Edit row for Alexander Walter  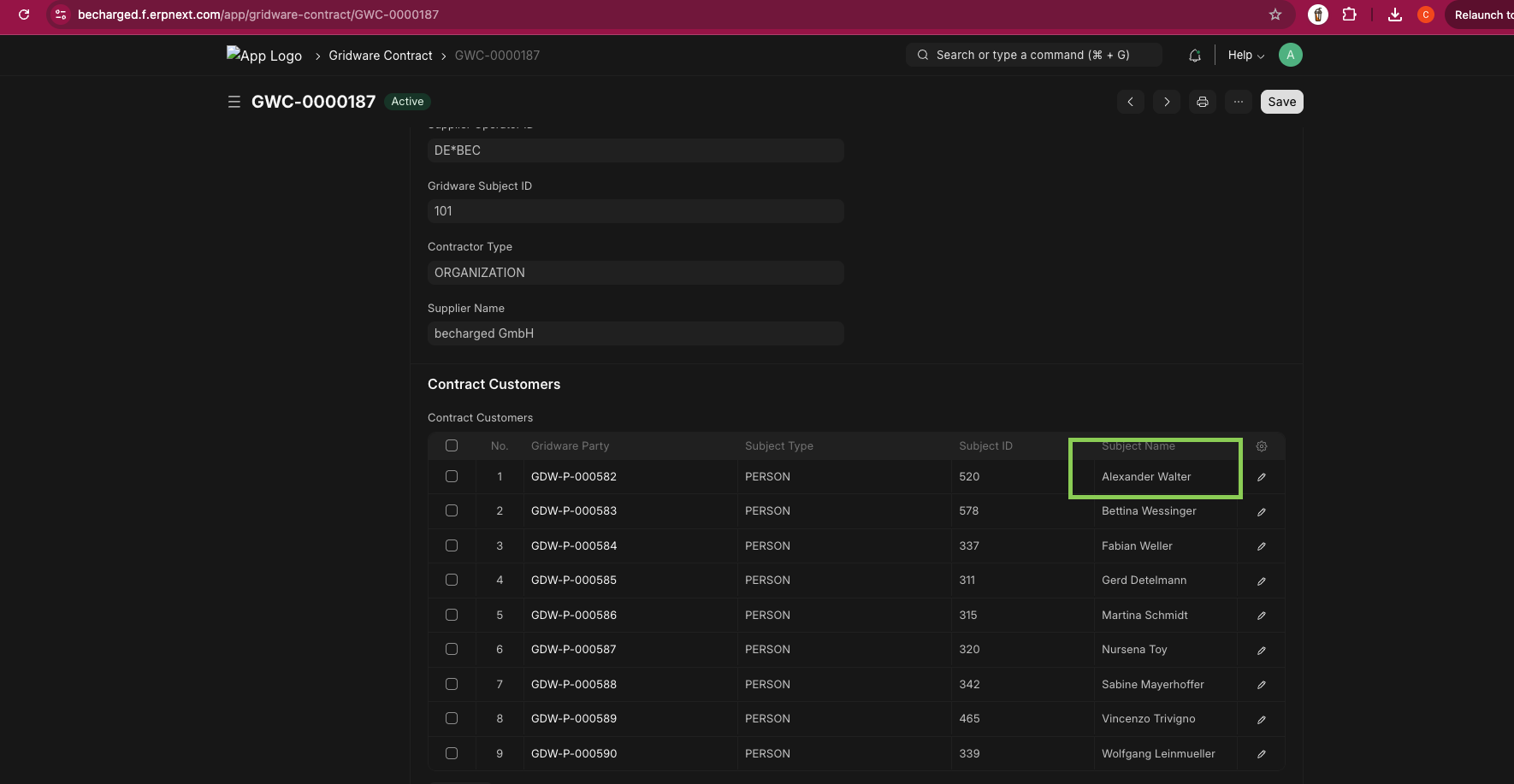(1262, 477)
